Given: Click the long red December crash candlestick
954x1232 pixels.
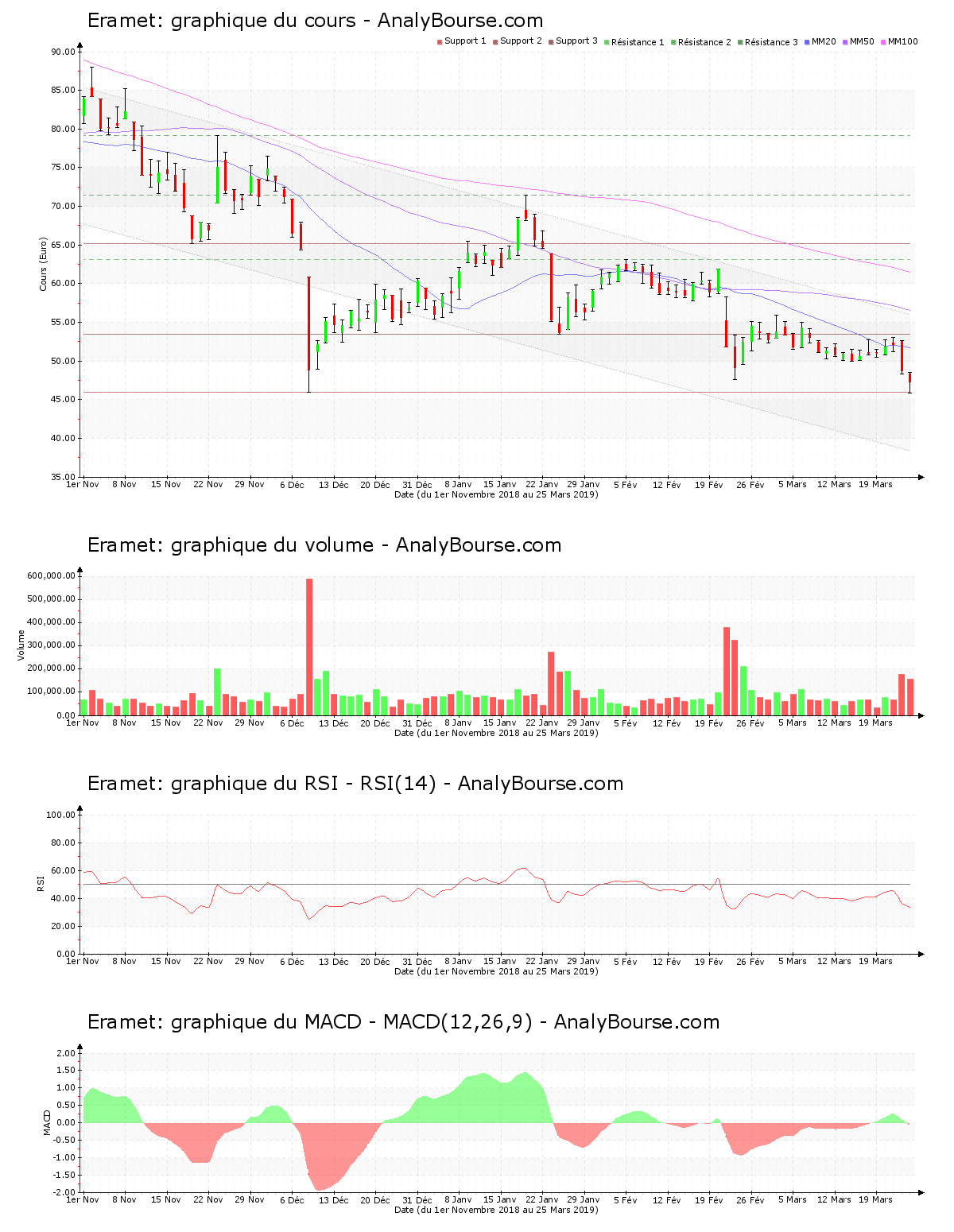Looking at the screenshot, I should click(x=308, y=334).
